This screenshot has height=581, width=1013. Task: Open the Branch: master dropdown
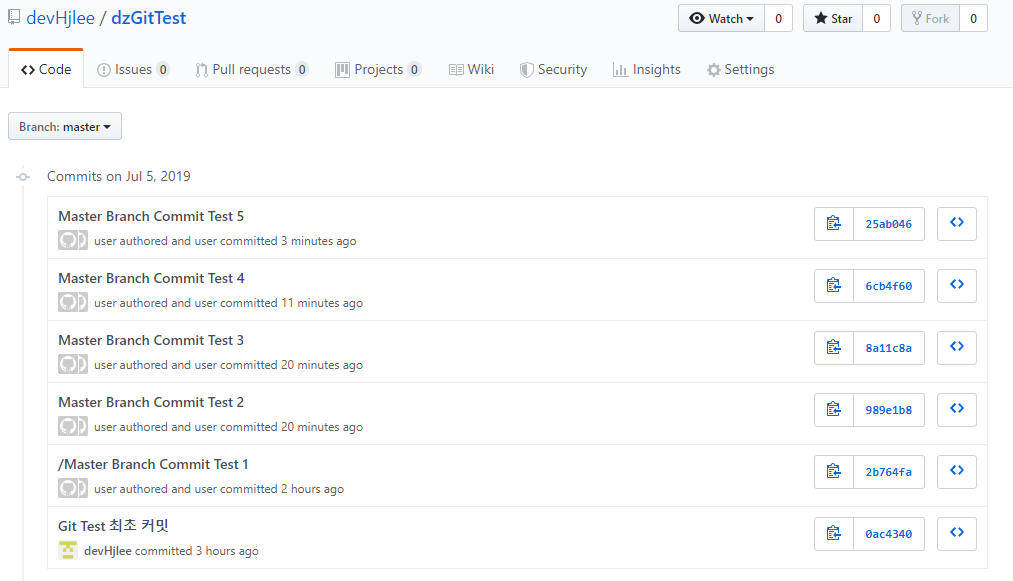65,127
